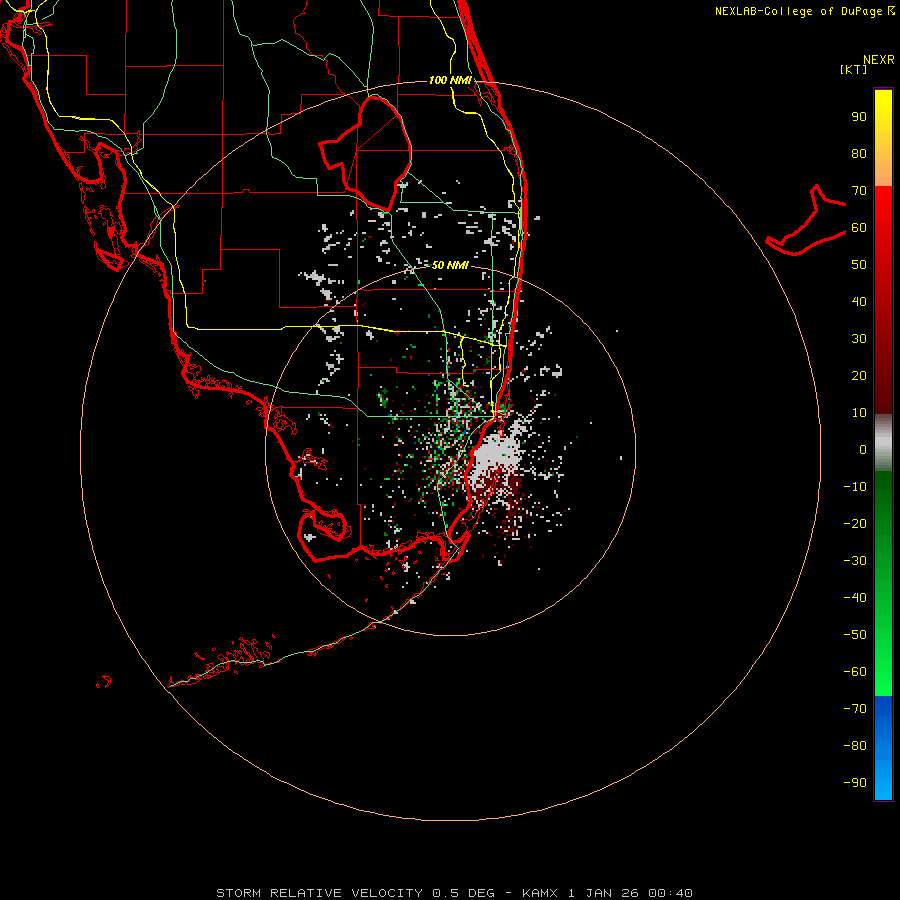Viewport: 900px width, 900px height.
Task: Click the -10 value on the velocity legend
Action: 855,487
